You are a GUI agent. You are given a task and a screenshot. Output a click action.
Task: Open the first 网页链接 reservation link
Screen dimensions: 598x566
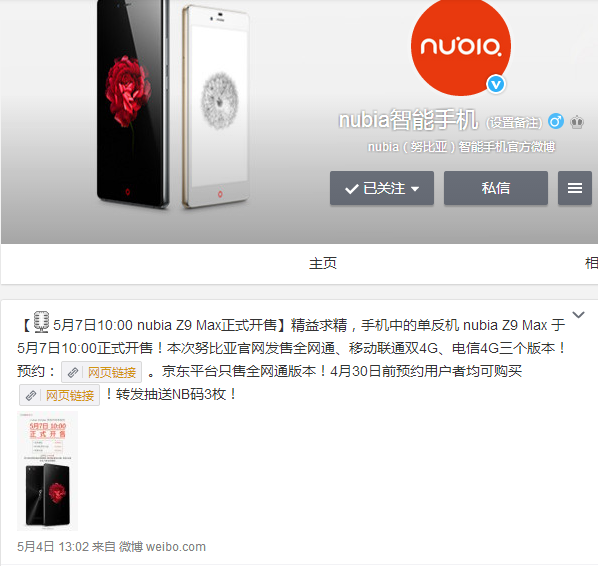(112, 372)
